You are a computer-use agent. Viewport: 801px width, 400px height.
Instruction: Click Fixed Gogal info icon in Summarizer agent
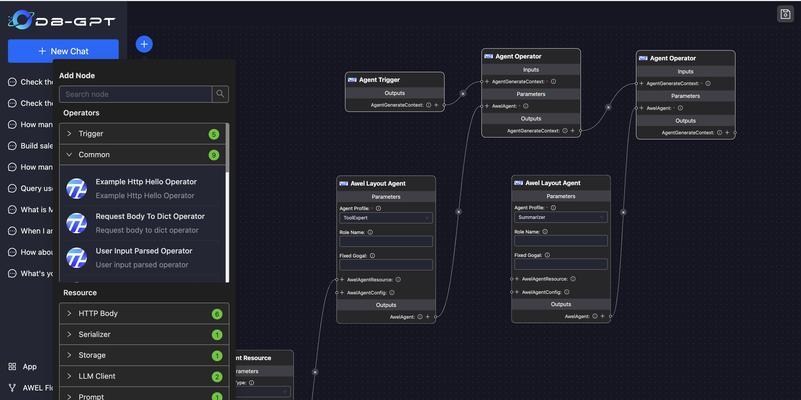coord(547,255)
